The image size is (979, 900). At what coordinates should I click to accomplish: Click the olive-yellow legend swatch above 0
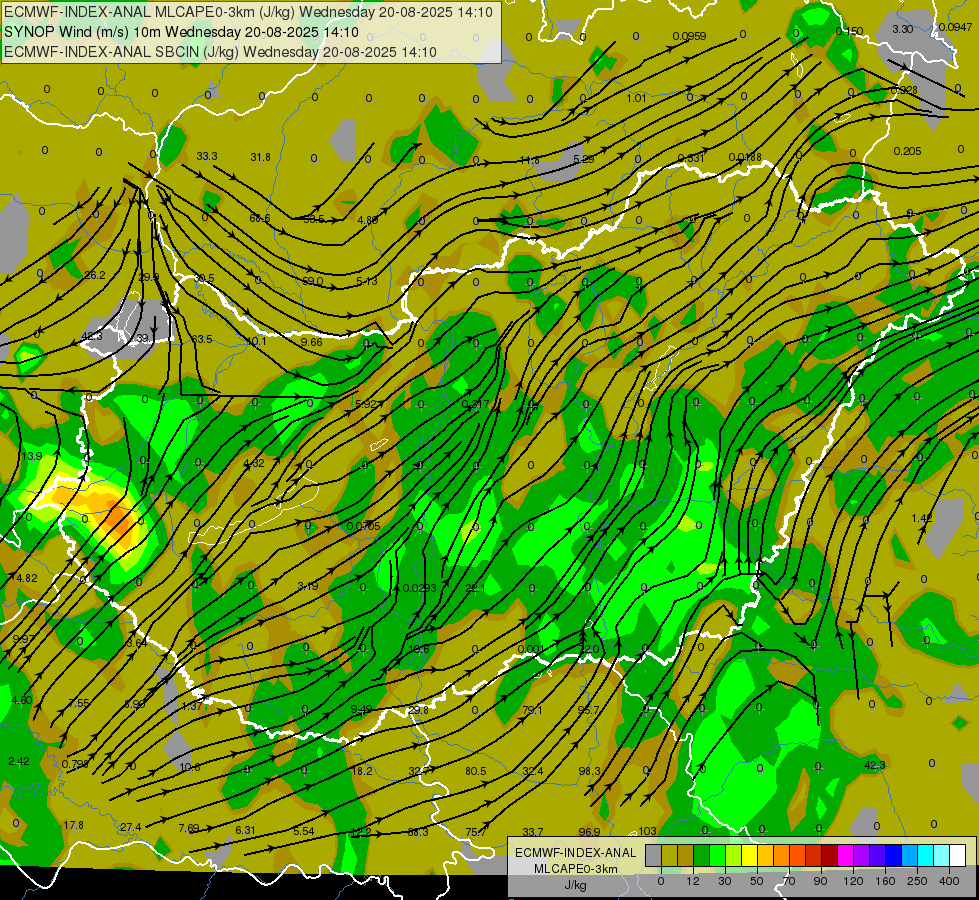tap(669, 856)
